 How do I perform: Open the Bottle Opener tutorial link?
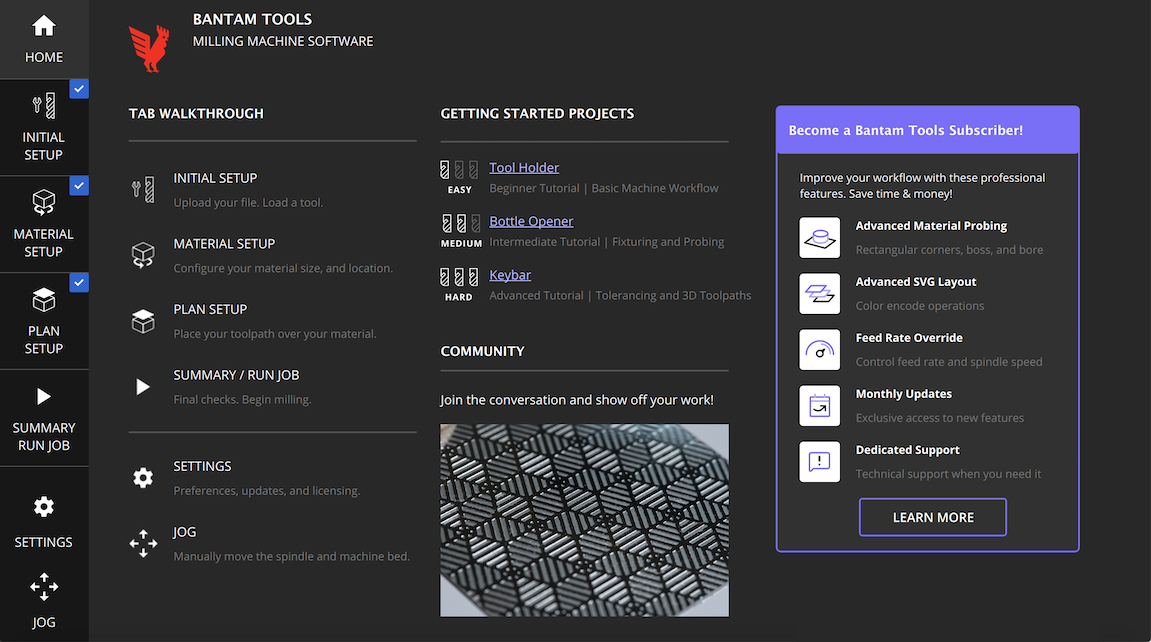pos(531,222)
